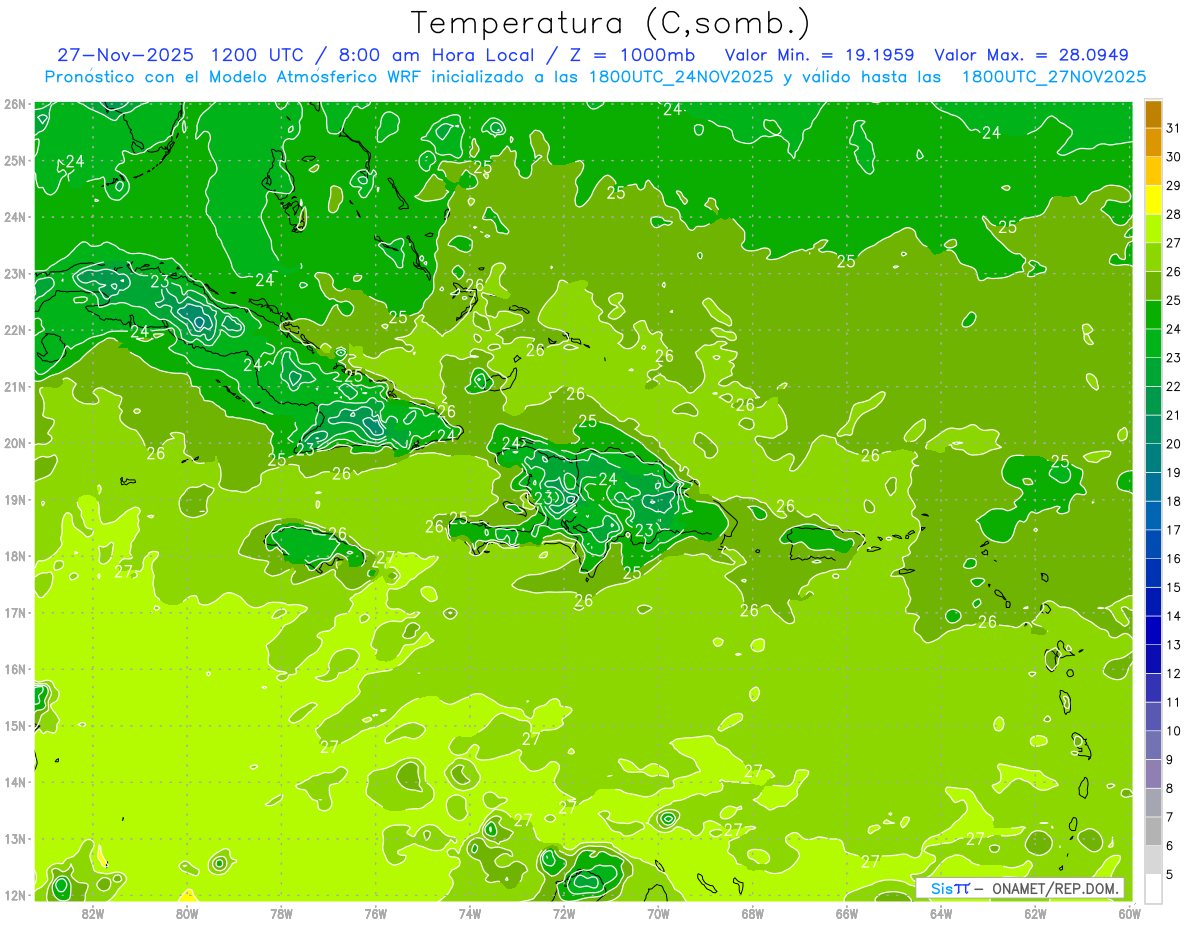Click the legend label 22
The height and width of the screenshot is (927, 1200).
(x=1173, y=386)
